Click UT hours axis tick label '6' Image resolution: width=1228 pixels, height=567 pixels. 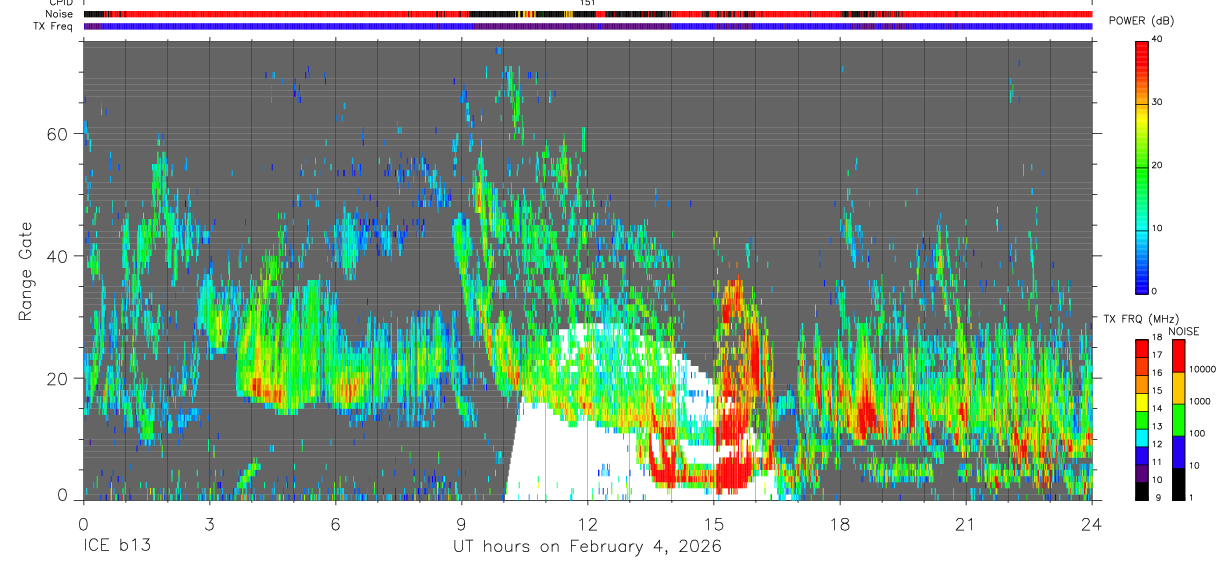click(x=335, y=523)
